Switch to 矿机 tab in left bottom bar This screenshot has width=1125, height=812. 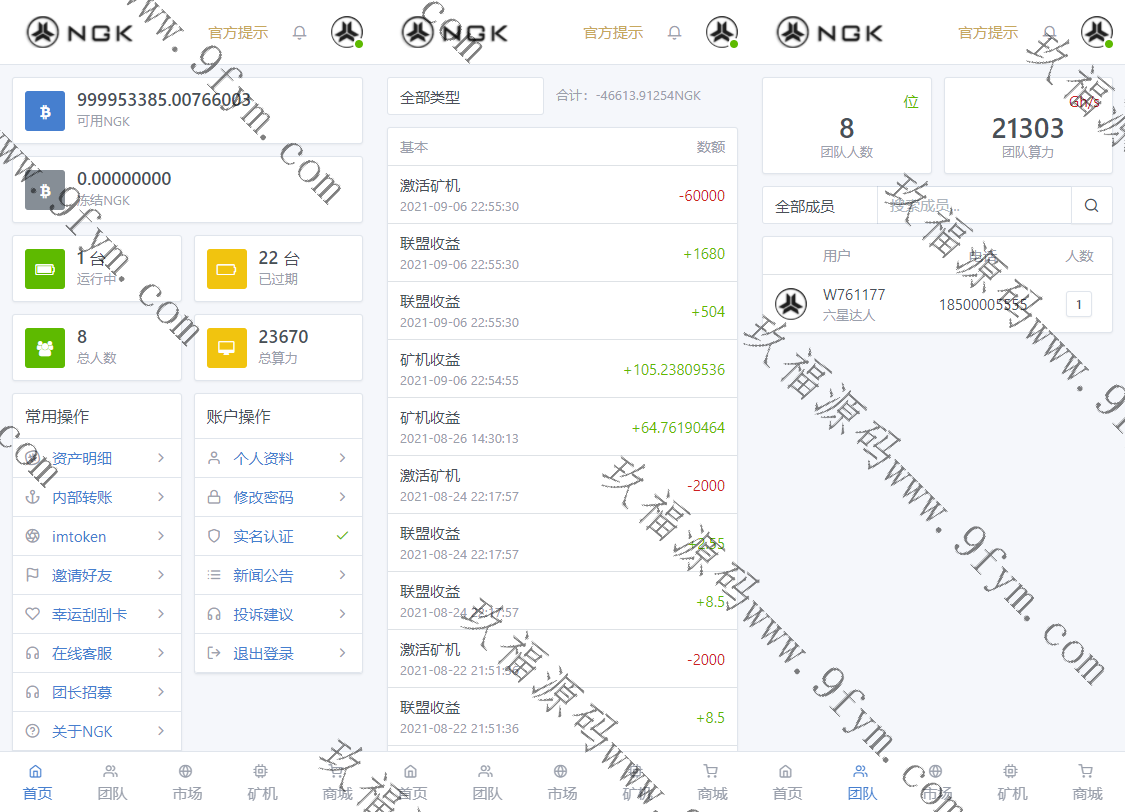coord(261,782)
